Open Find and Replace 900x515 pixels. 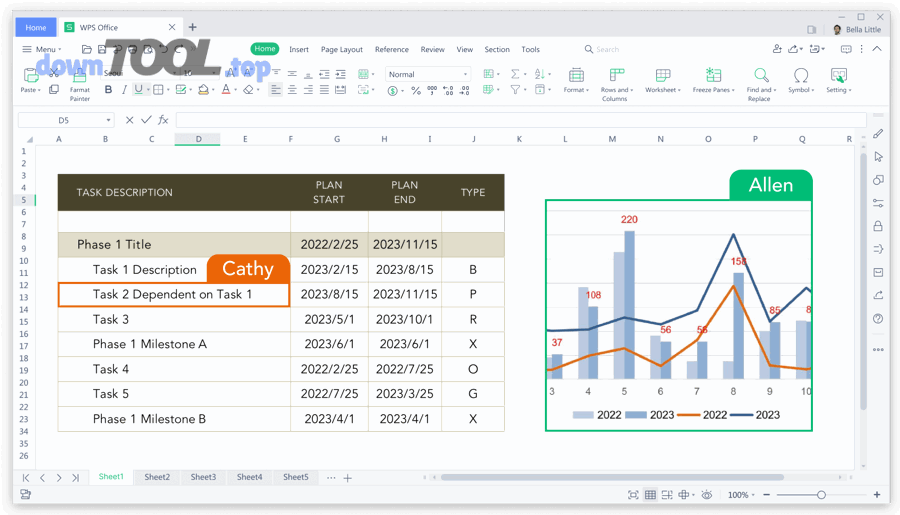point(761,84)
